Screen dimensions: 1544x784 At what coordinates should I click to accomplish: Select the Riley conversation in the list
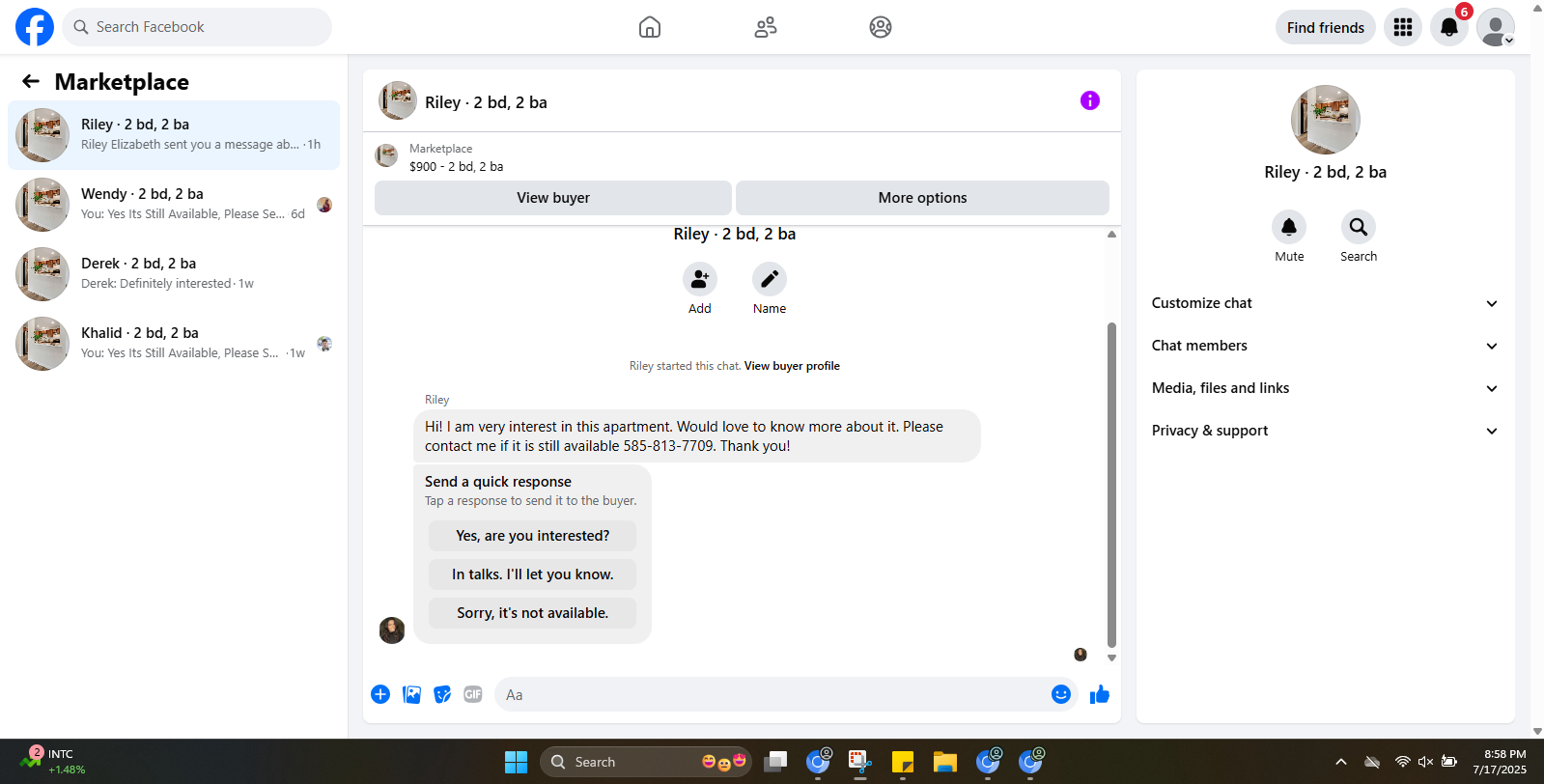(x=174, y=135)
